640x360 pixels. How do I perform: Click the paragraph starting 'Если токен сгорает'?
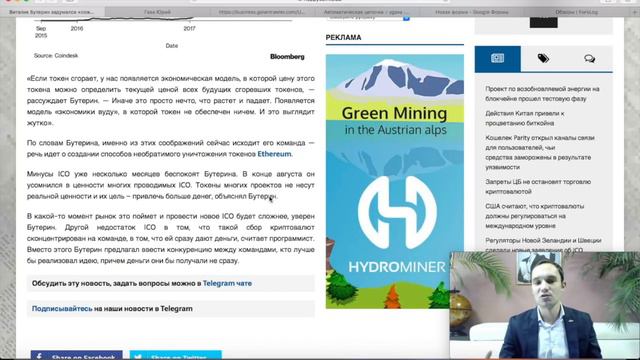coord(171,100)
